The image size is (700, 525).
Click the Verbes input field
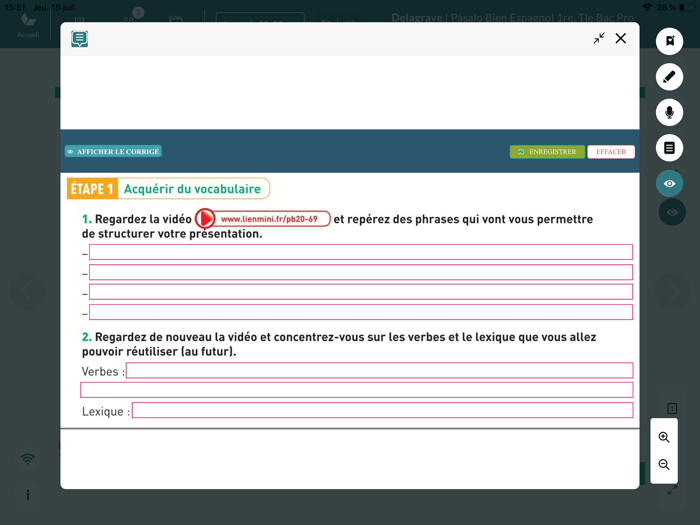tap(379, 370)
